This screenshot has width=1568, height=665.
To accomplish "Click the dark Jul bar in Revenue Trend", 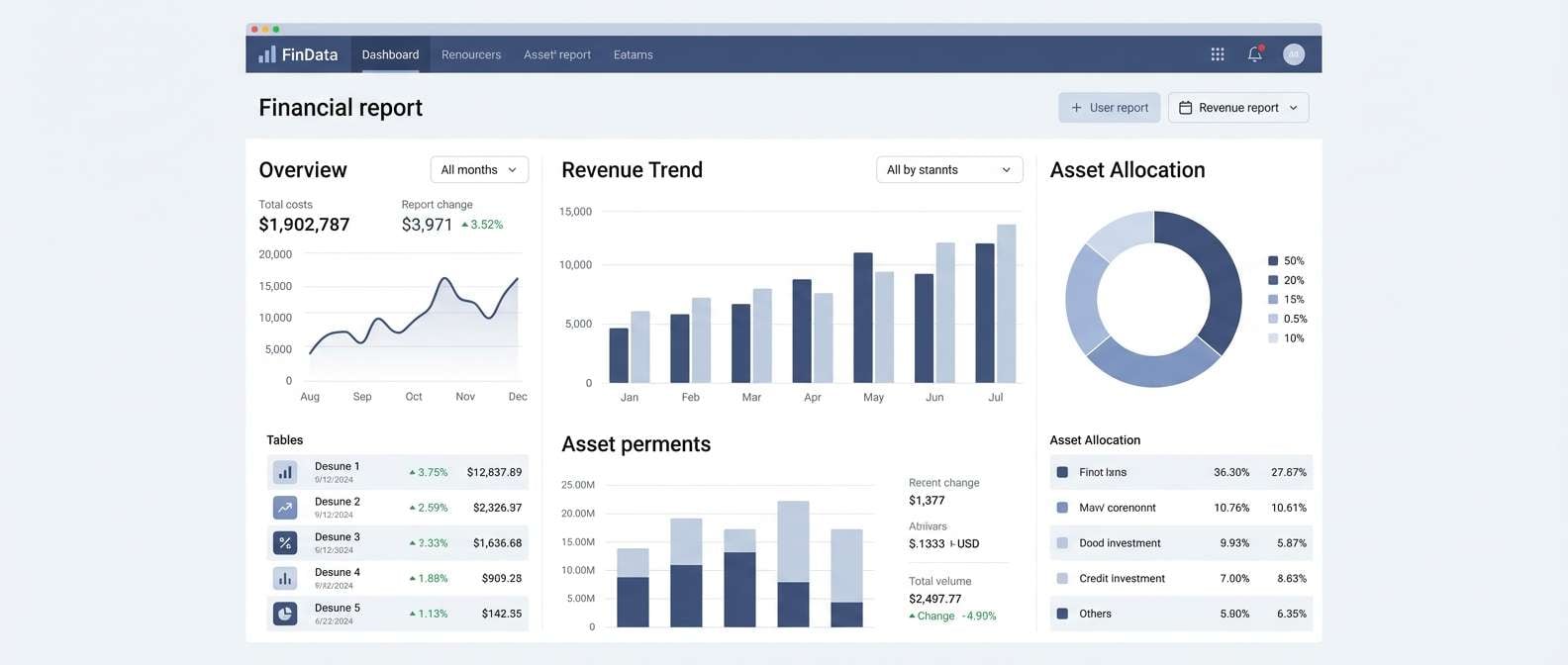I will click(985, 313).
